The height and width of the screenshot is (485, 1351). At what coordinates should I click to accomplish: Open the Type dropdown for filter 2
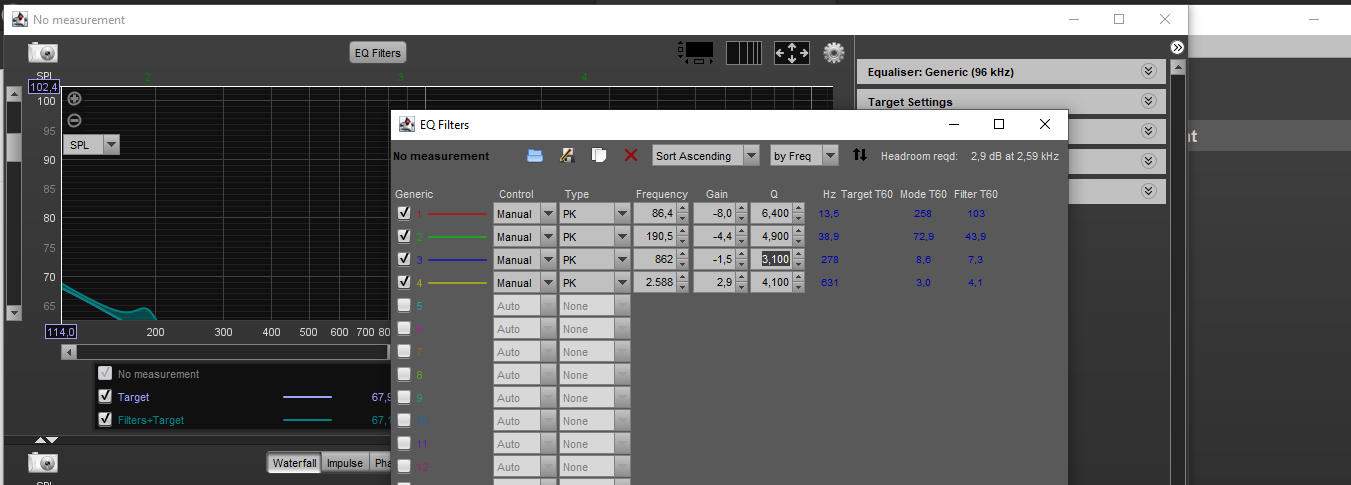coord(621,237)
